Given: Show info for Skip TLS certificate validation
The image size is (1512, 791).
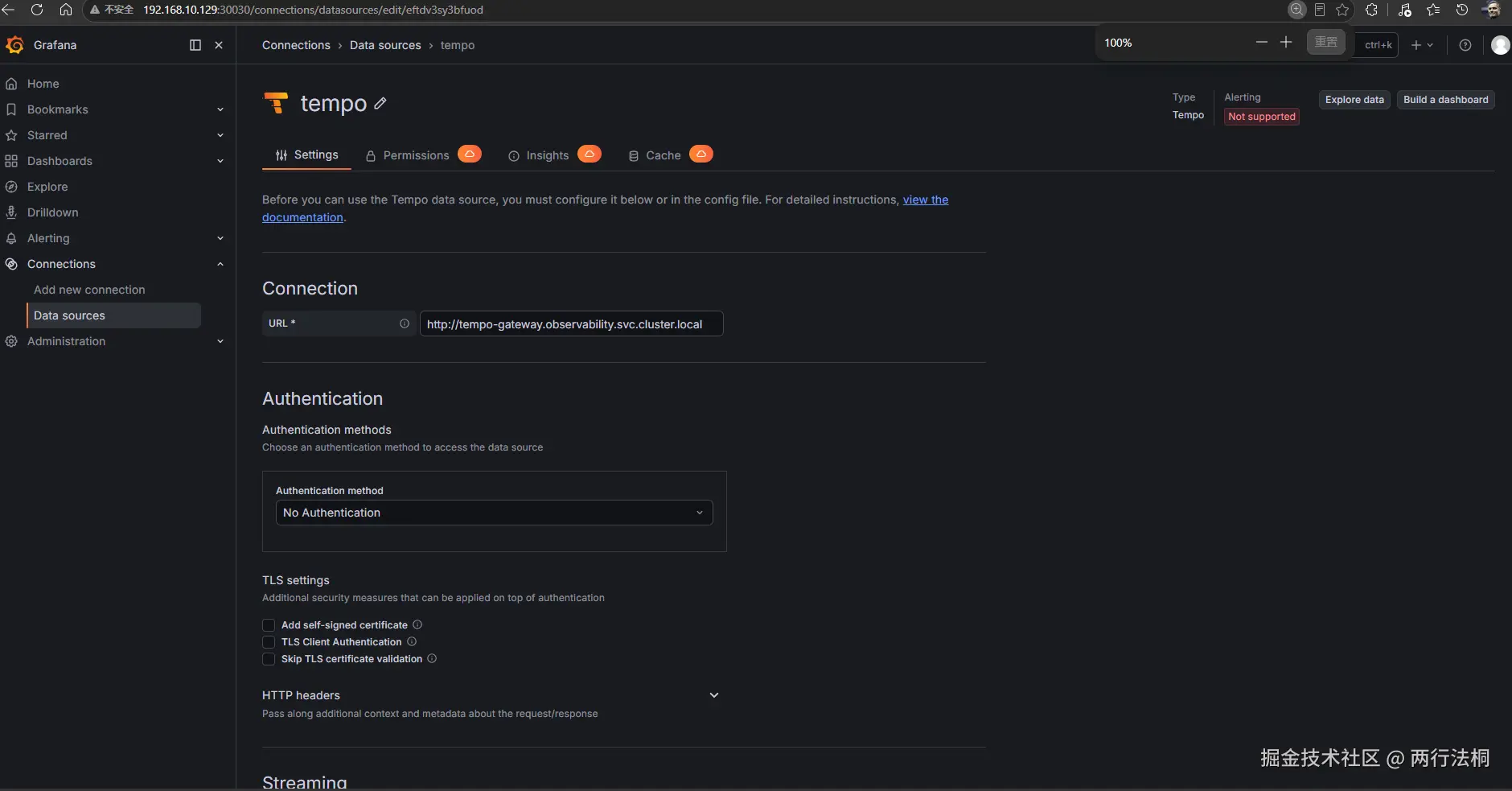Looking at the screenshot, I should pos(432,658).
